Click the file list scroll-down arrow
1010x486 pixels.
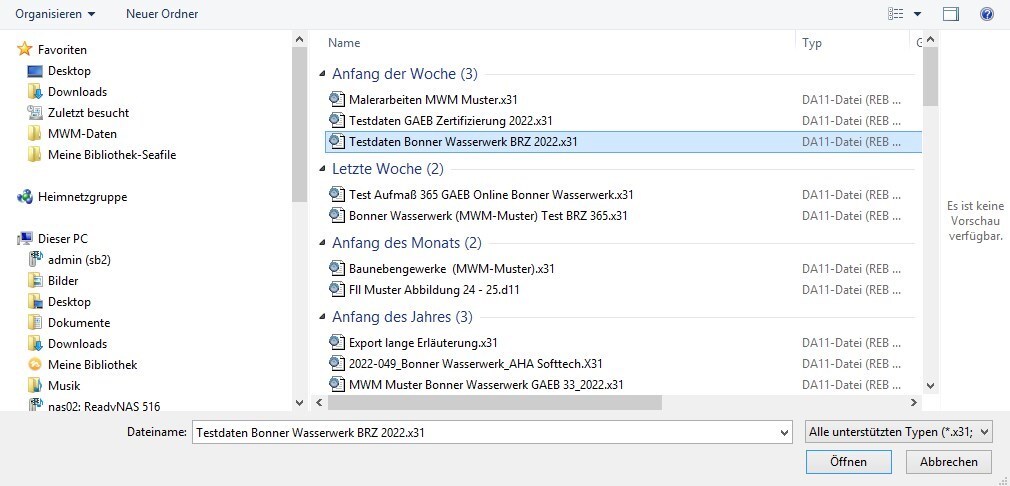[929, 385]
